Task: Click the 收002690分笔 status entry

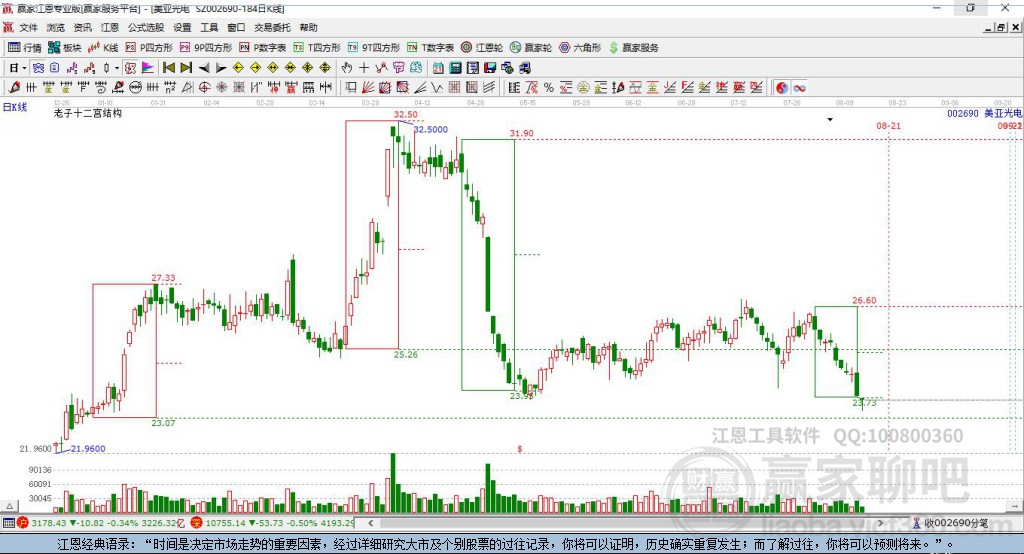Action: point(950,523)
